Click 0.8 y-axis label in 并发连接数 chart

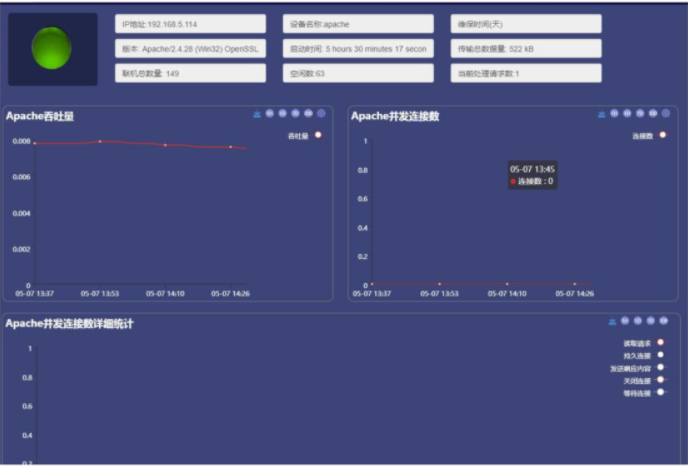(x=363, y=170)
